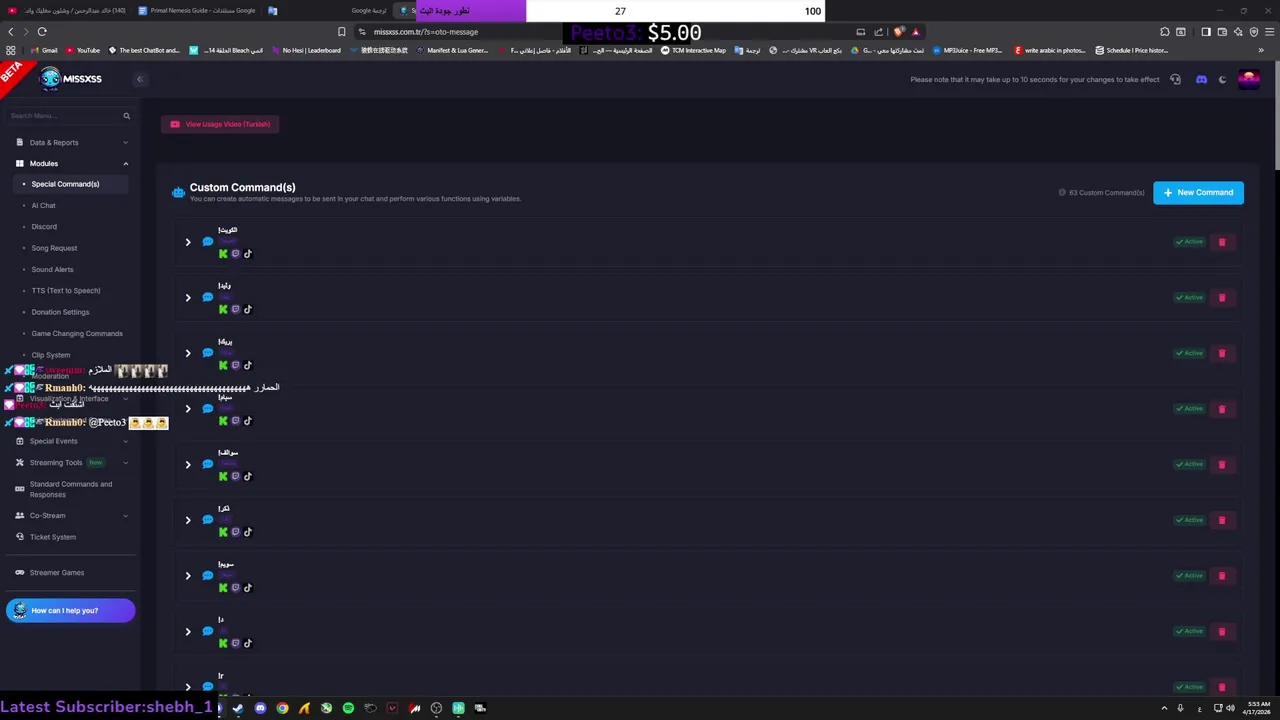
Task: Click TikTok platform icon in !بريك row
Action: coord(248,365)
